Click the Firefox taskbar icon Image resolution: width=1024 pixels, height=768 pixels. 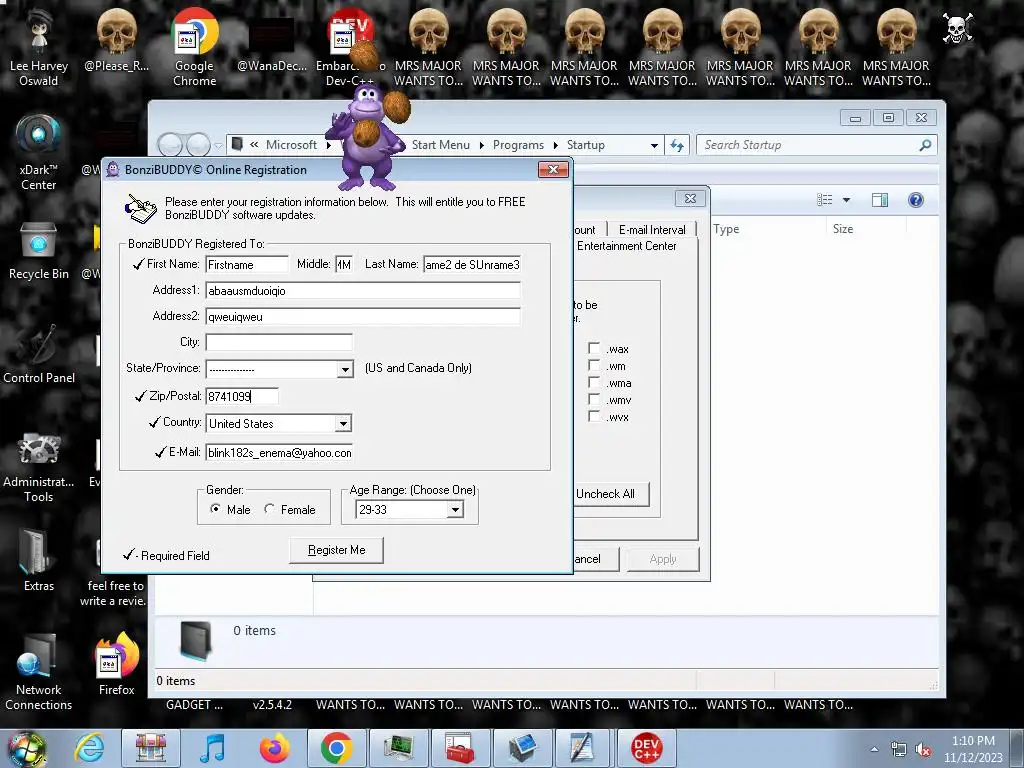coord(274,748)
